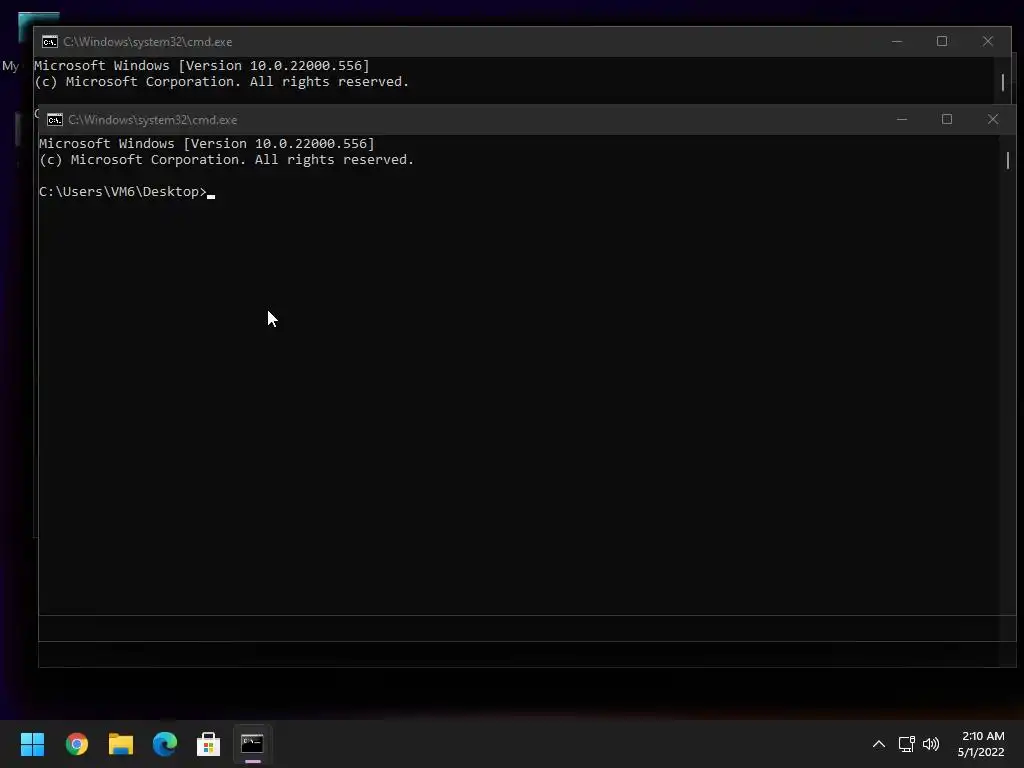
Task: Click the front window's vertical scrollbar thumb
Action: pos(1008,161)
